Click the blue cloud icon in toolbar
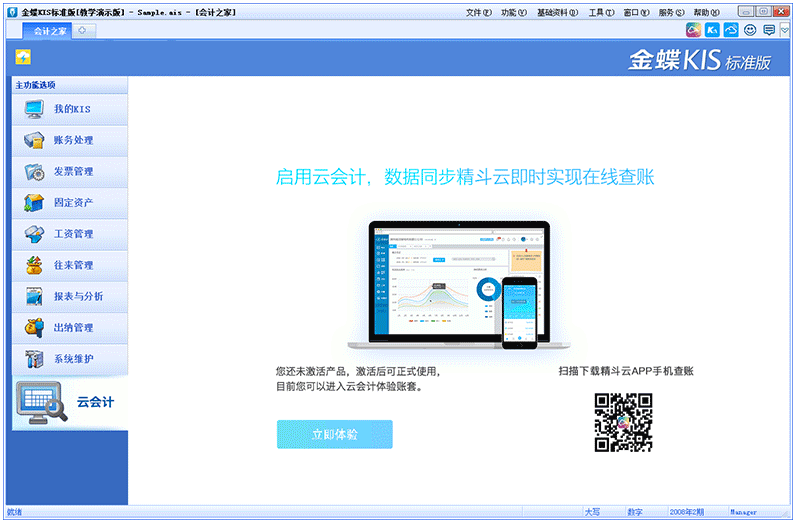 [x=731, y=31]
